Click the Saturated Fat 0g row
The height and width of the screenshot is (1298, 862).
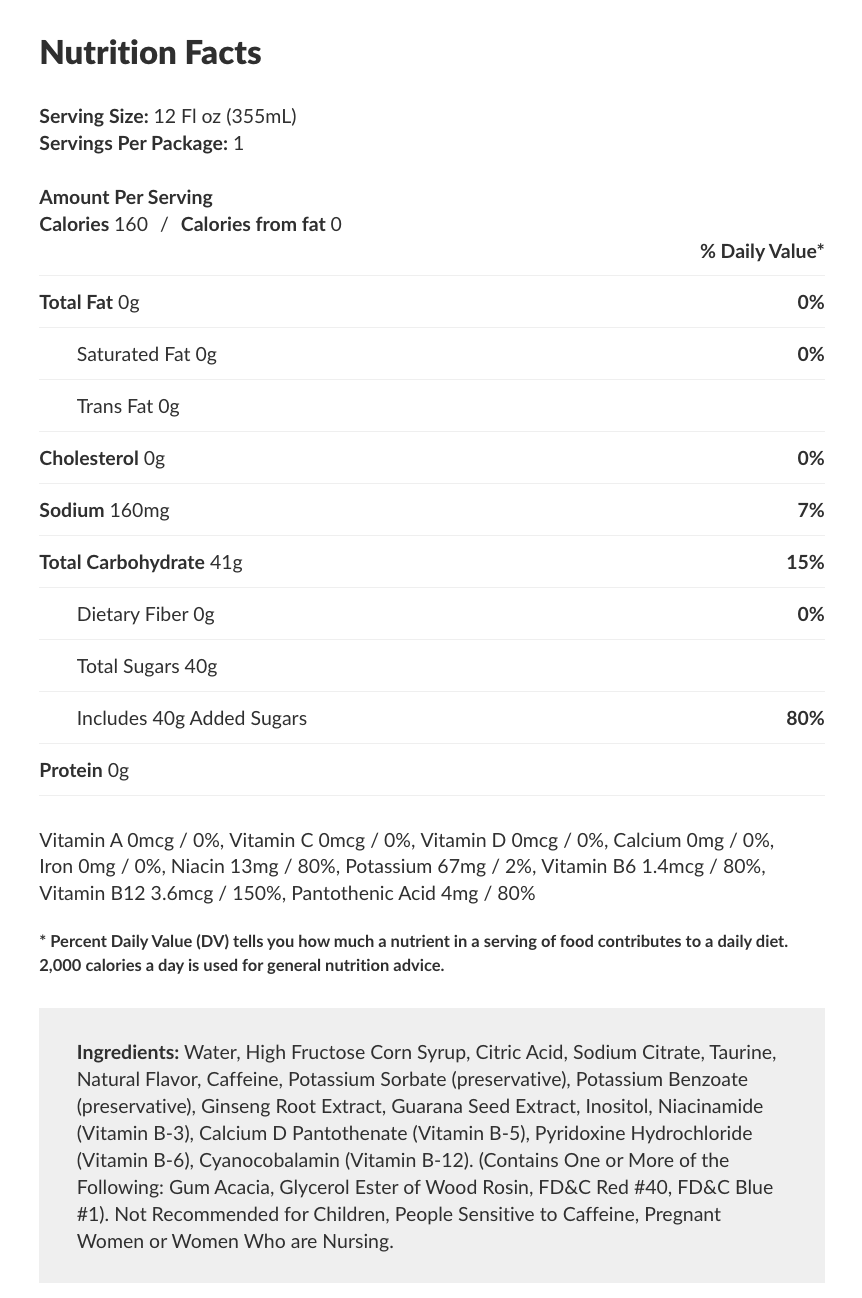click(146, 354)
